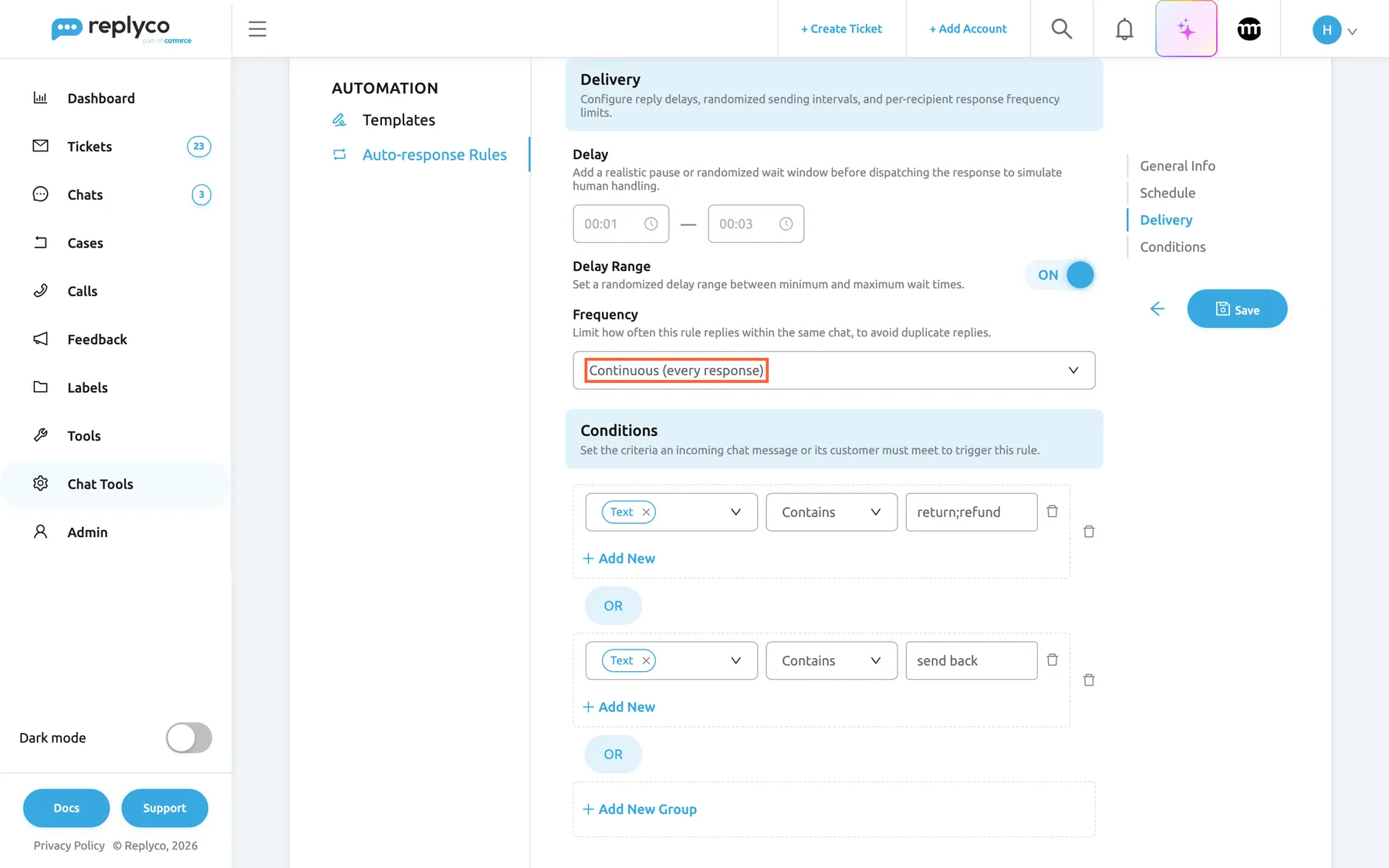Viewport: 1389px width, 868px height.
Task: Click the Support button
Action: (x=164, y=808)
